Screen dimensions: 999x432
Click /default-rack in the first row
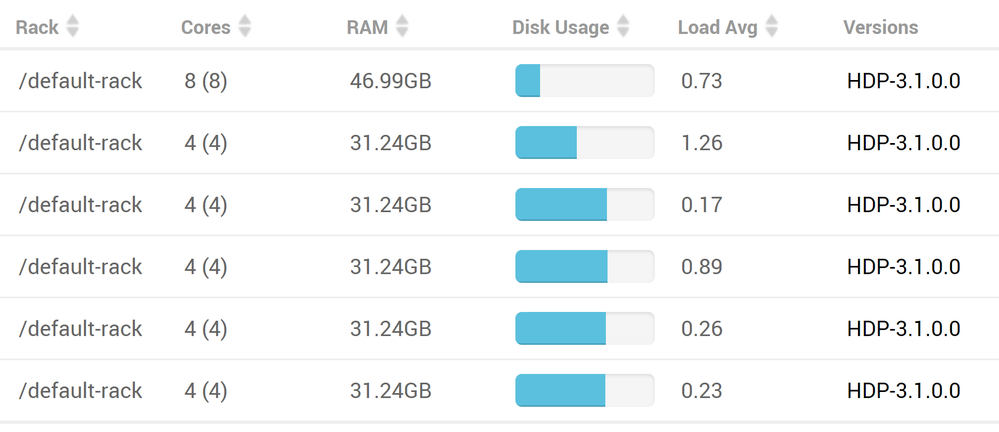pyautogui.click(x=80, y=81)
